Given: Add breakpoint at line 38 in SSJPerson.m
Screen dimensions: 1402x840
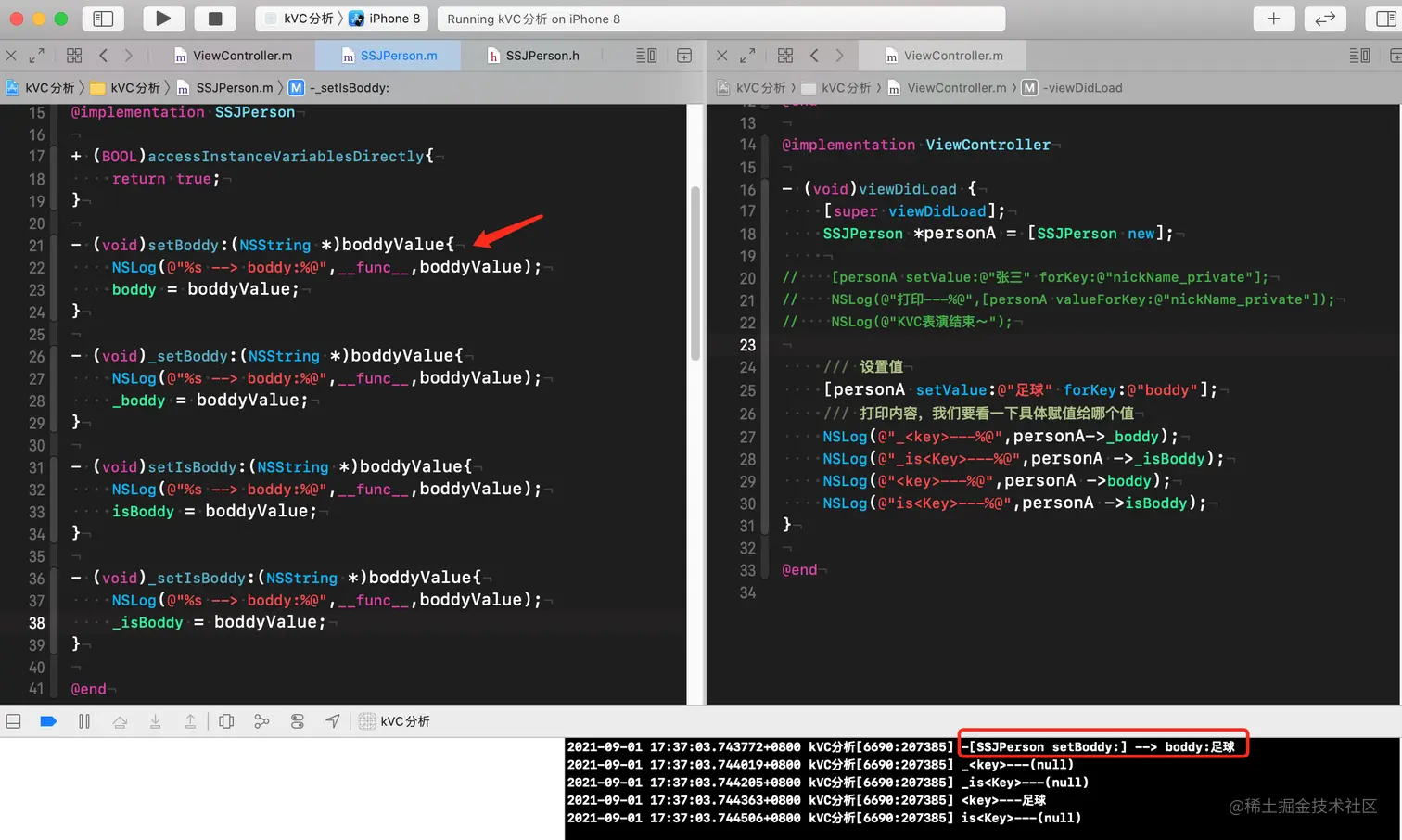Looking at the screenshot, I should (x=36, y=623).
